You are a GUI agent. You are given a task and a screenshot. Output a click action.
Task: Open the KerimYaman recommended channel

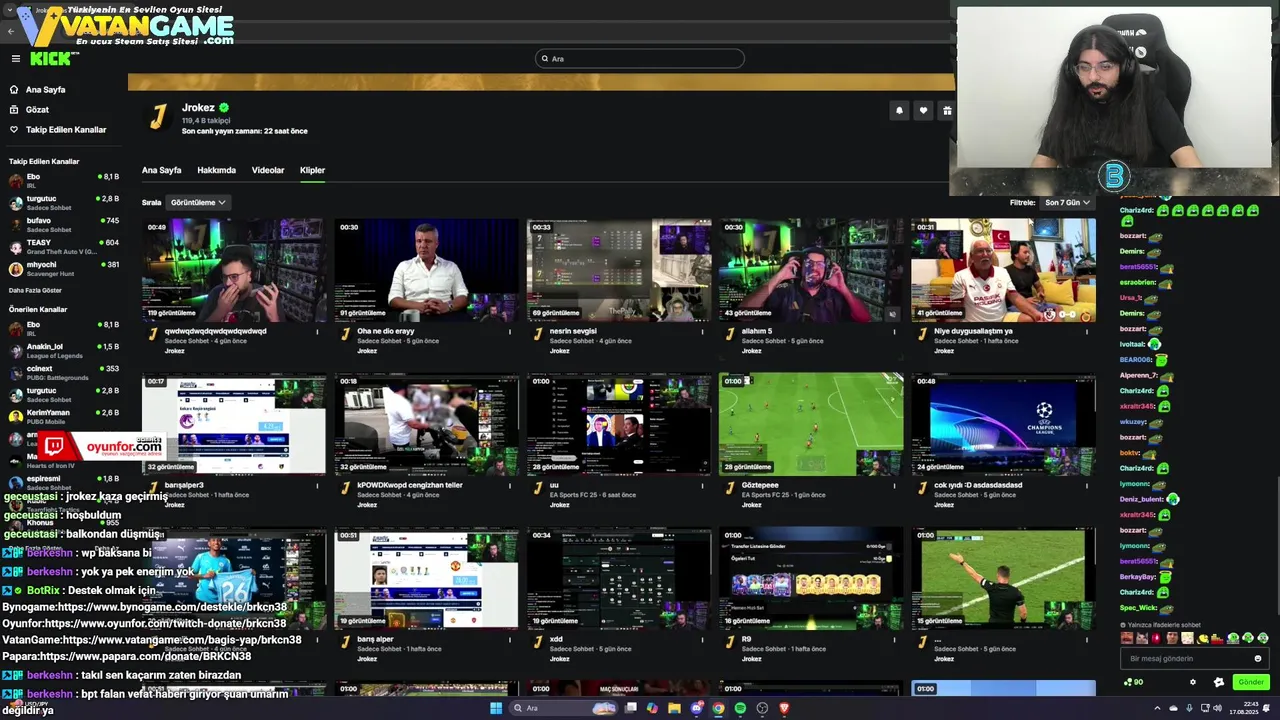coord(63,416)
